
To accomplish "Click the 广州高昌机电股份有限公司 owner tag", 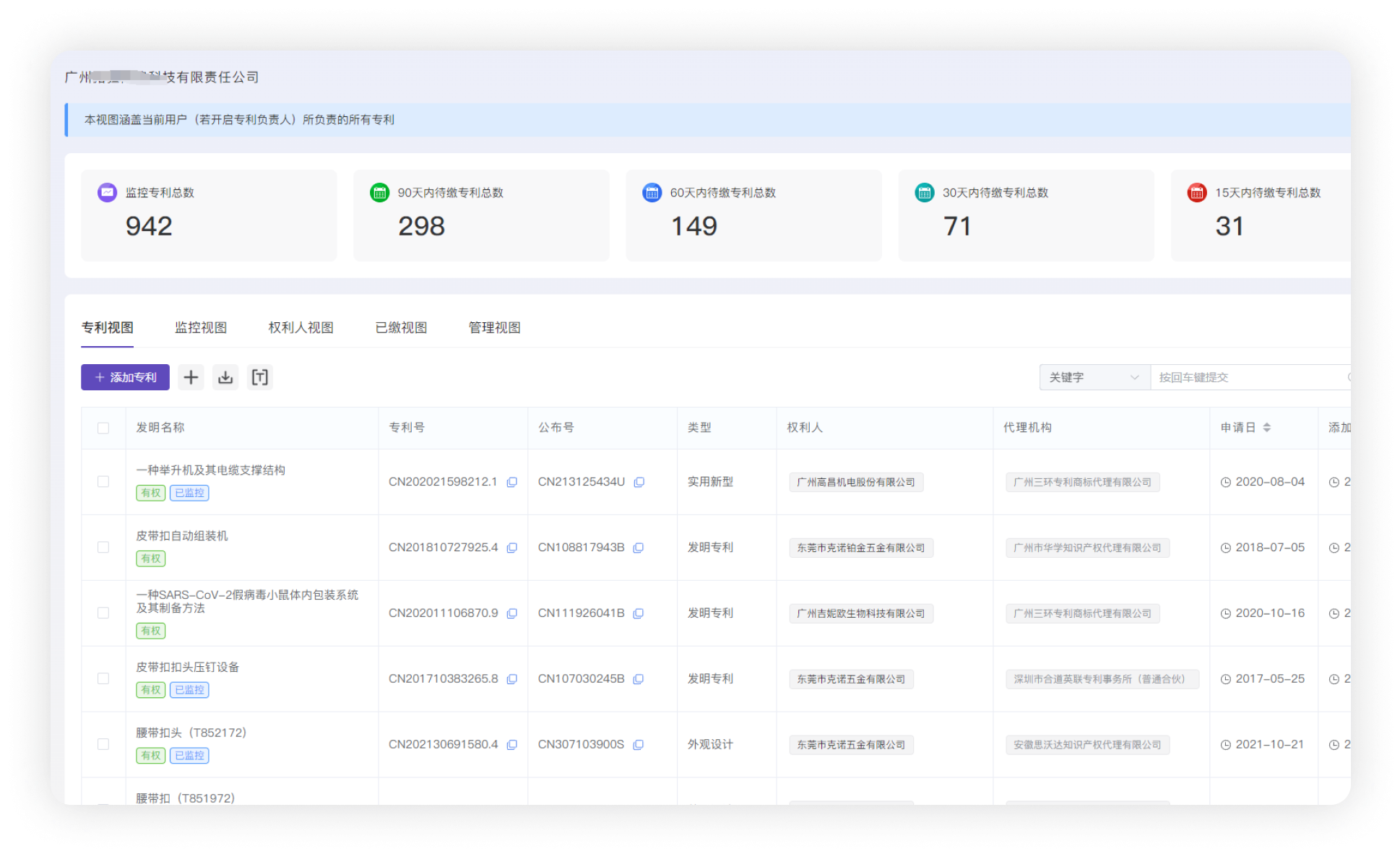I will tap(855, 482).
